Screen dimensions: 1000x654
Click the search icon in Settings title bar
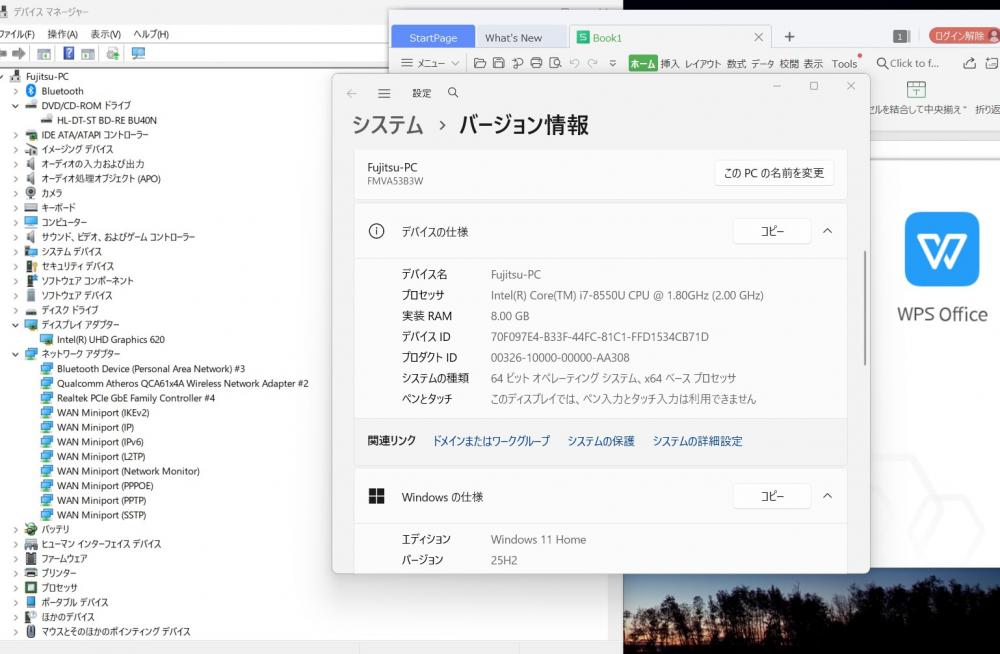(453, 93)
